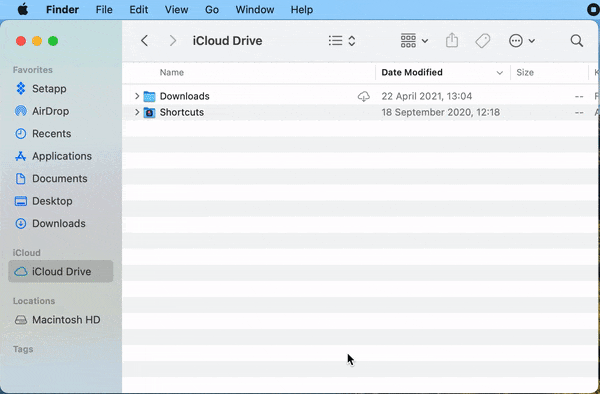Select Downloads in the sidebar
This screenshot has height=394, width=600.
60,223
